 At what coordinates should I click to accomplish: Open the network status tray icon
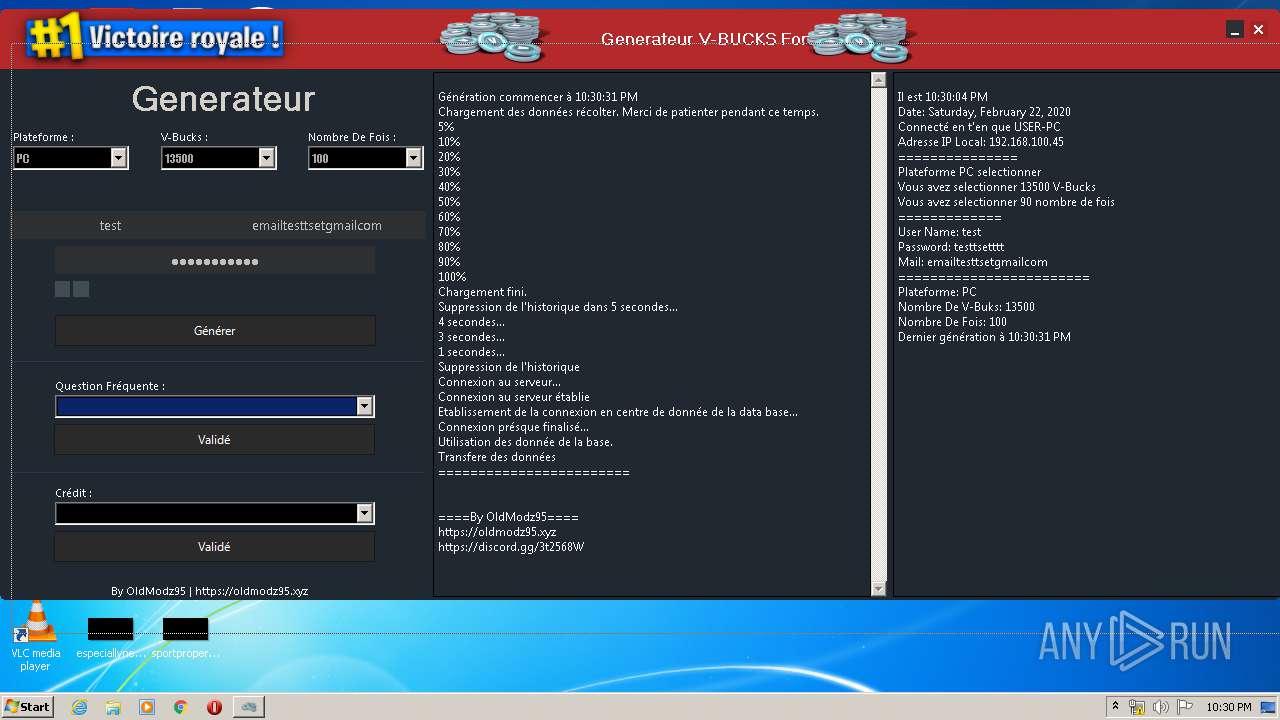pyautogui.click(x=1137, y=707)
